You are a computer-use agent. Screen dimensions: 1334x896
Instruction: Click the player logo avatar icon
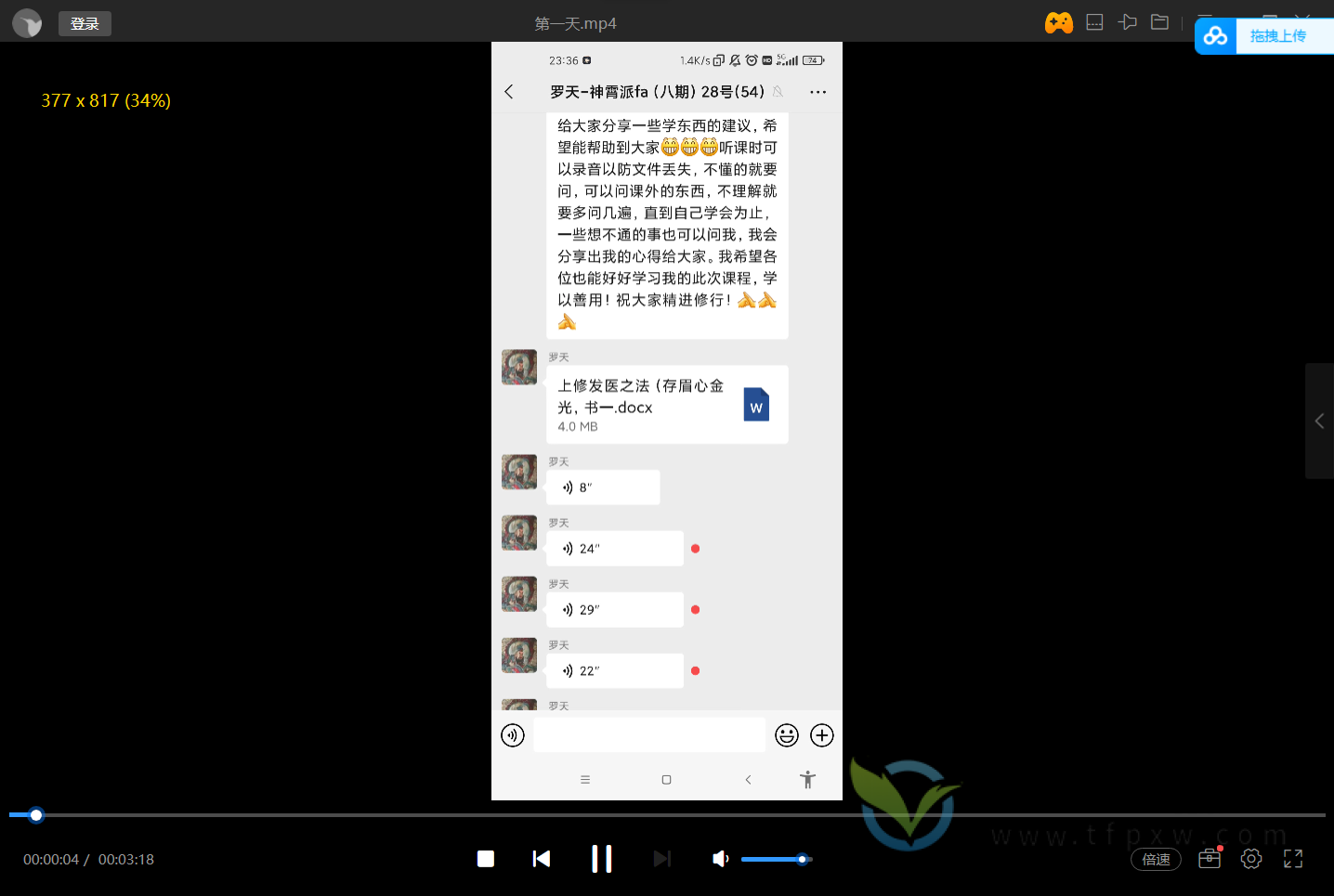point(27,23)
